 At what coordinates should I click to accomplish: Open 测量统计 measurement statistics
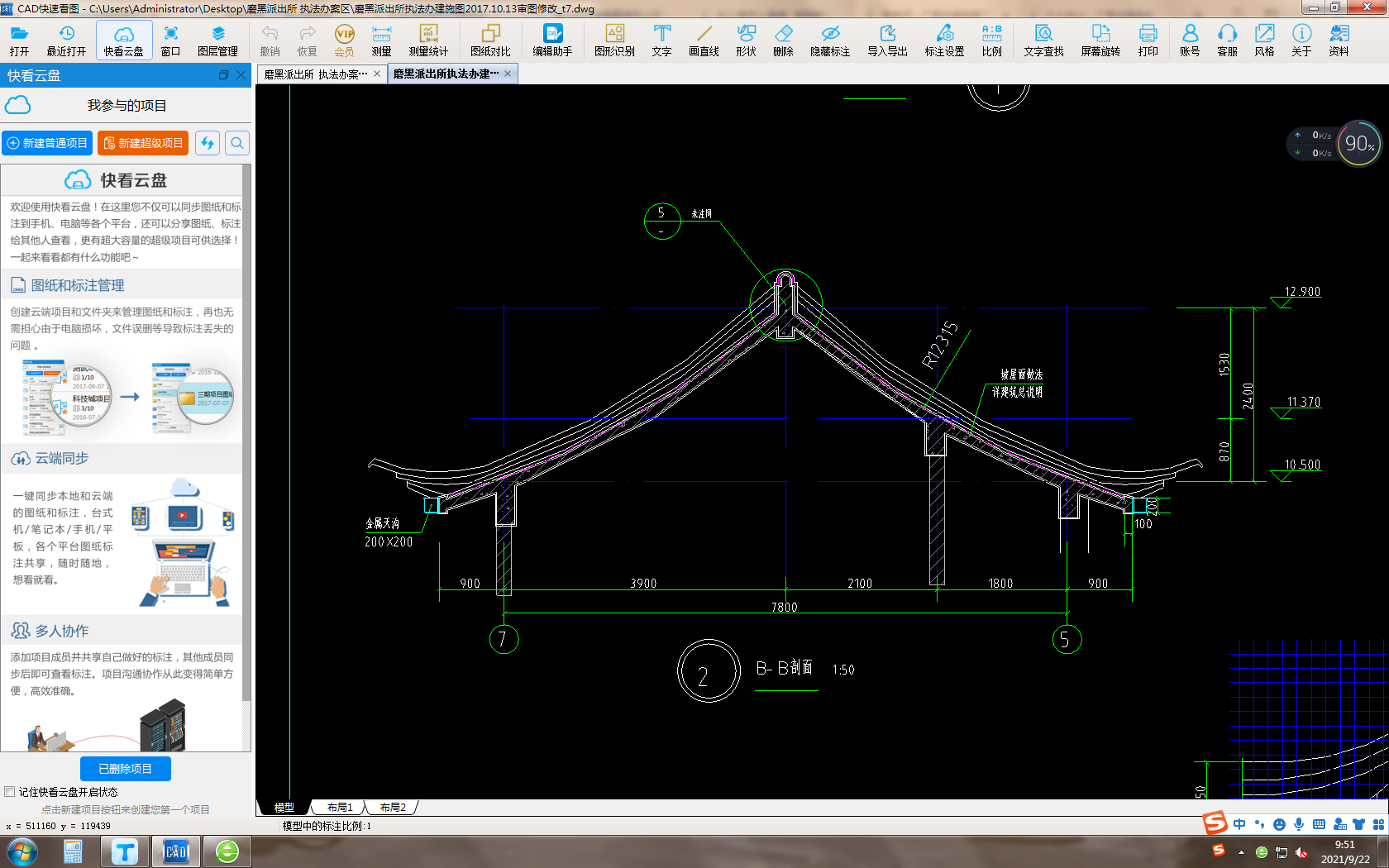[x=428, y=40]
